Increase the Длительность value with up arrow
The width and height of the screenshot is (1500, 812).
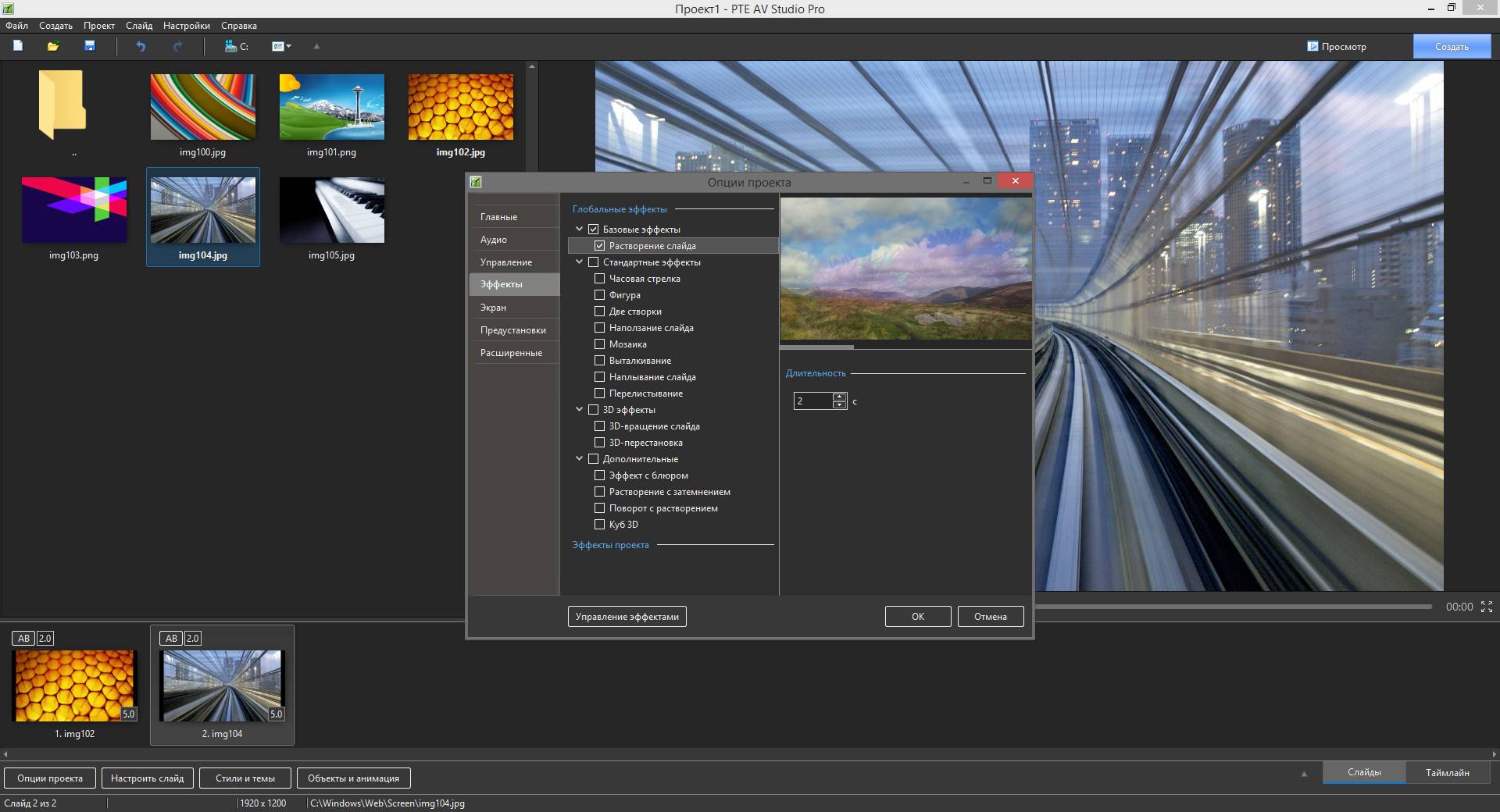click(839, 397)
